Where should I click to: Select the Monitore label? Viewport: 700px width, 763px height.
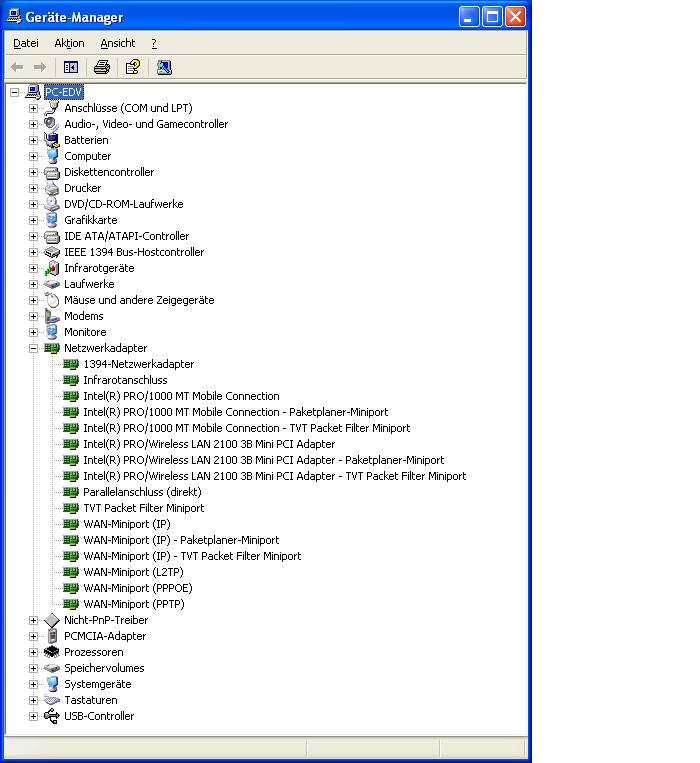pyautogui.click(x=85, y=332)
